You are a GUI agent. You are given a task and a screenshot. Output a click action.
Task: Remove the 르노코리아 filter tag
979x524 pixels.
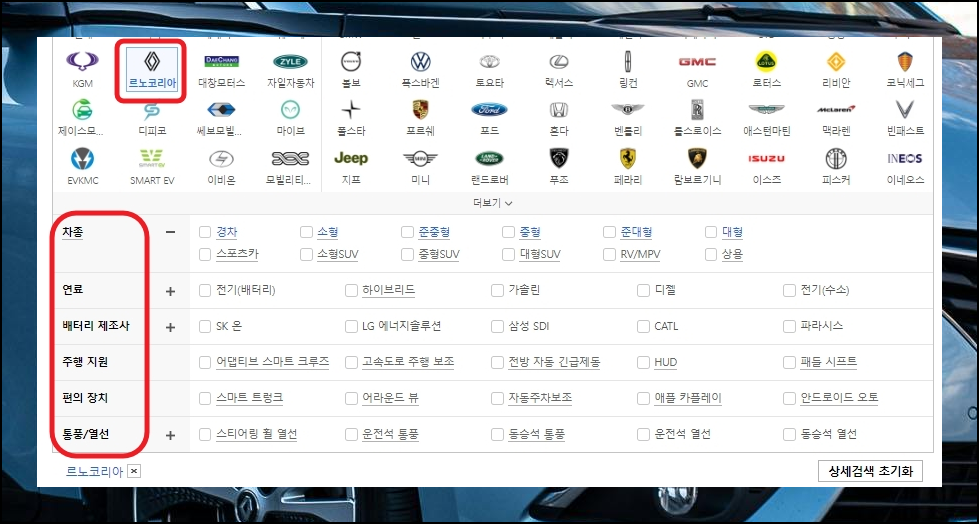pos(134,472)
